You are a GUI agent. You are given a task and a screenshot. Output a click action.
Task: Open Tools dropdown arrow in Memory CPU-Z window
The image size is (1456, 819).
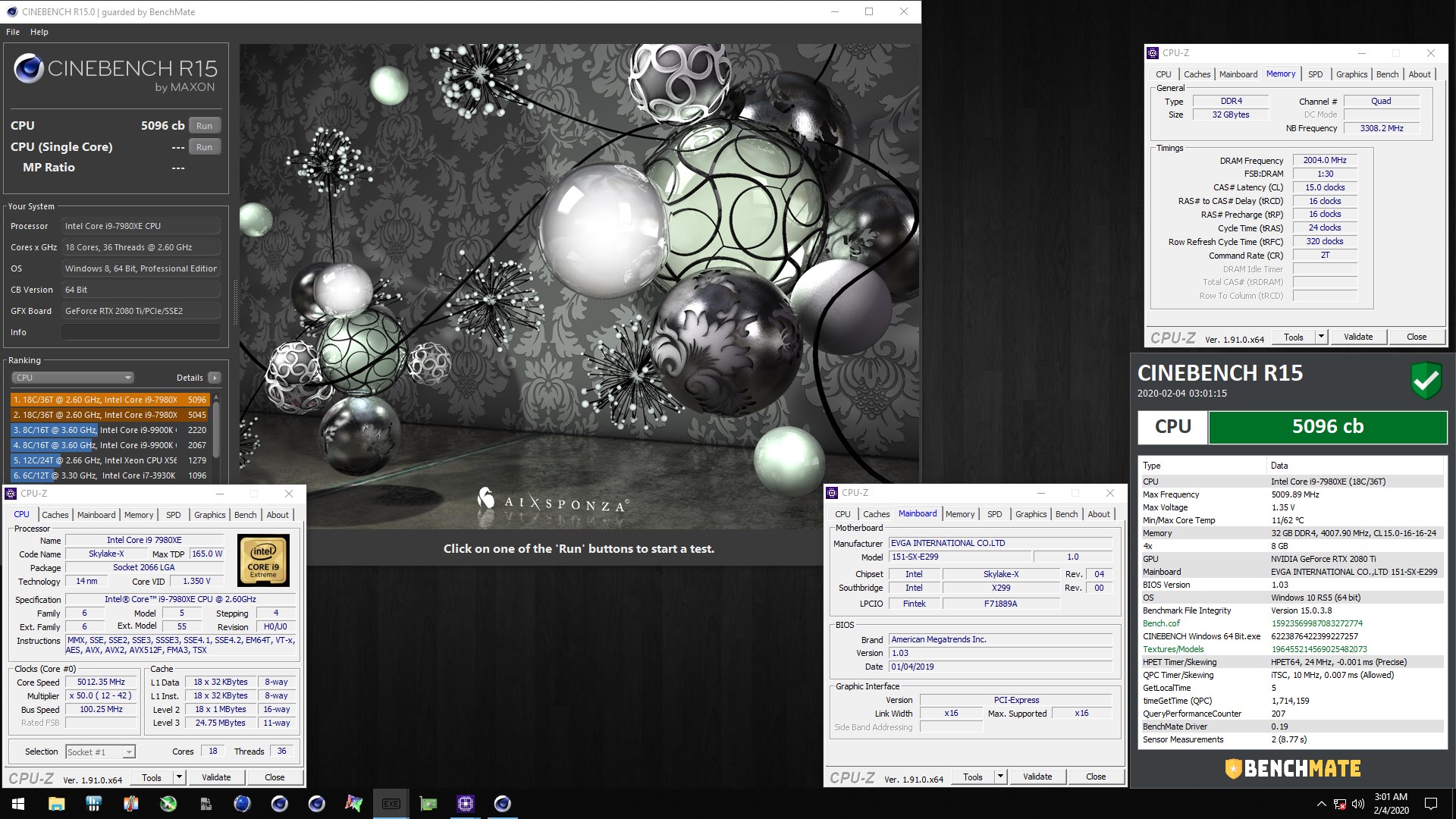(x=1321, y=337)
